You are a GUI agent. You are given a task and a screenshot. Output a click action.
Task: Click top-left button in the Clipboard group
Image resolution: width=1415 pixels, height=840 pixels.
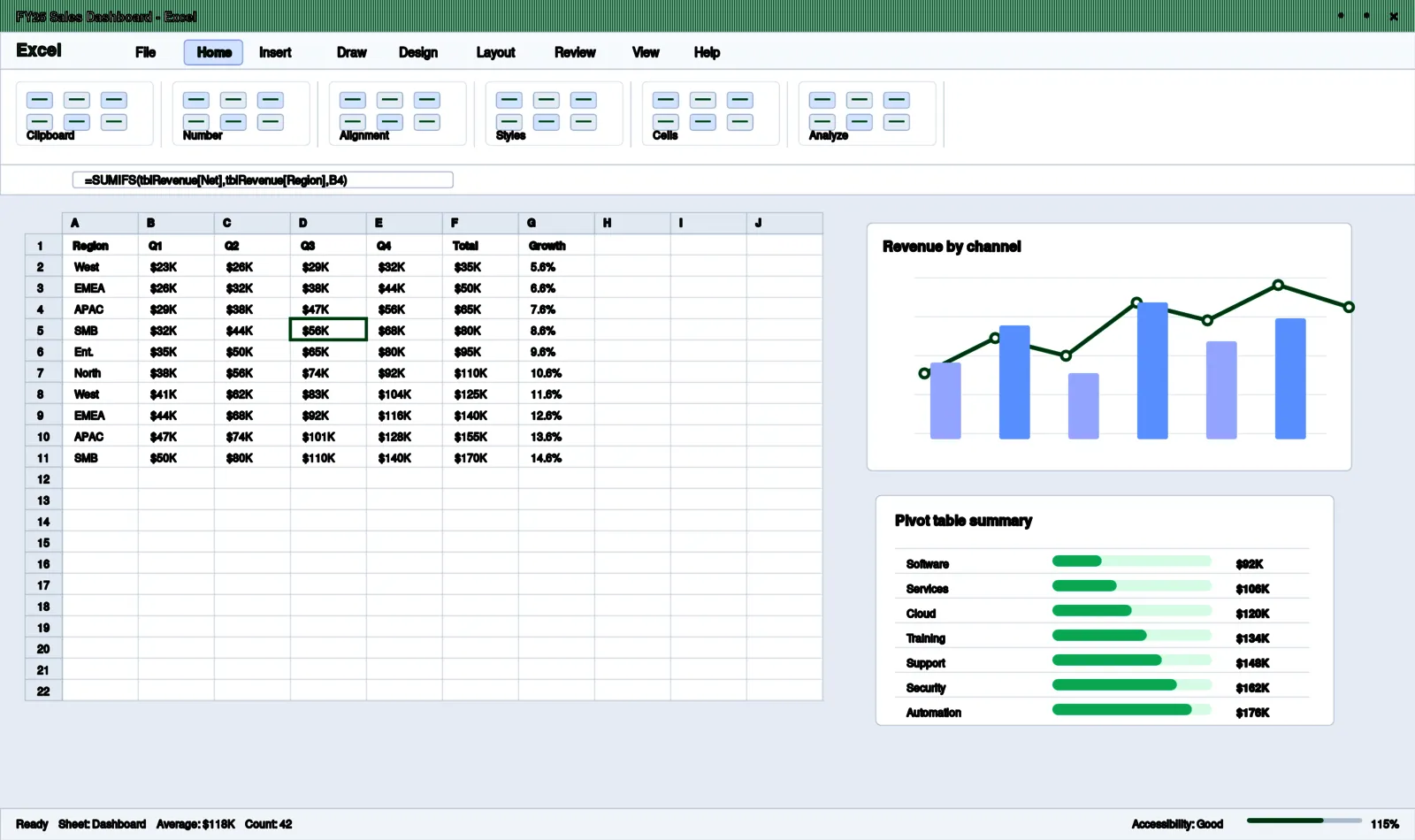(x=40, y=100)
